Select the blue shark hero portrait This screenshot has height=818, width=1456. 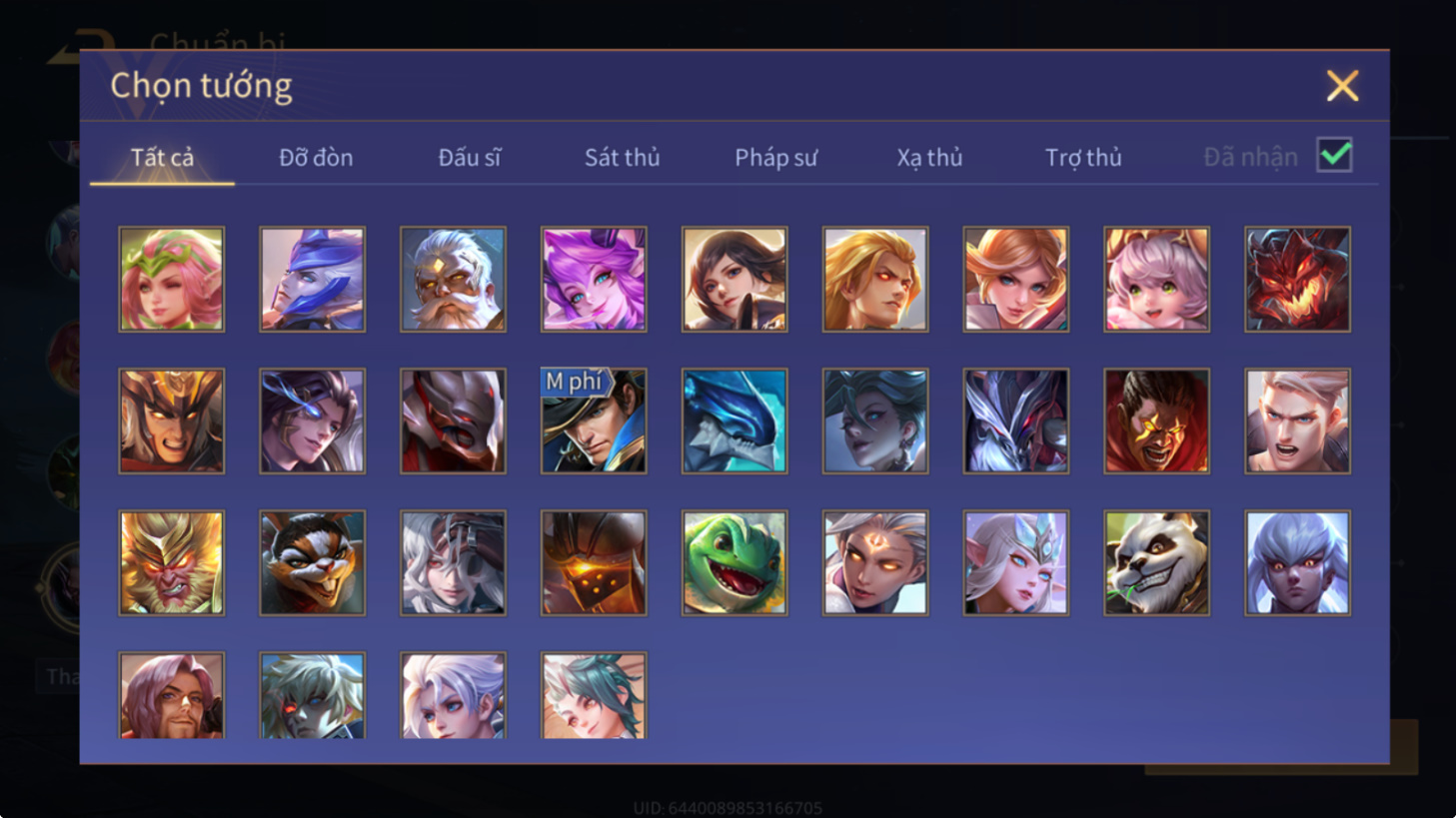click(x=734, y=420)
